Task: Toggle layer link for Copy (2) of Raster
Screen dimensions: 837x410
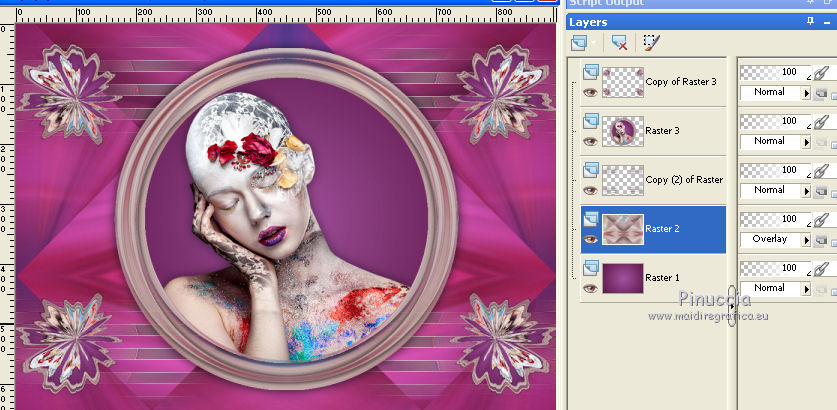Action: [819, 171]
